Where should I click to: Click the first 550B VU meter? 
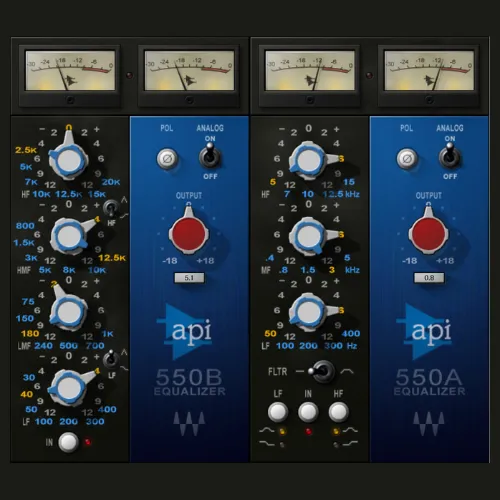click(70, 70)
